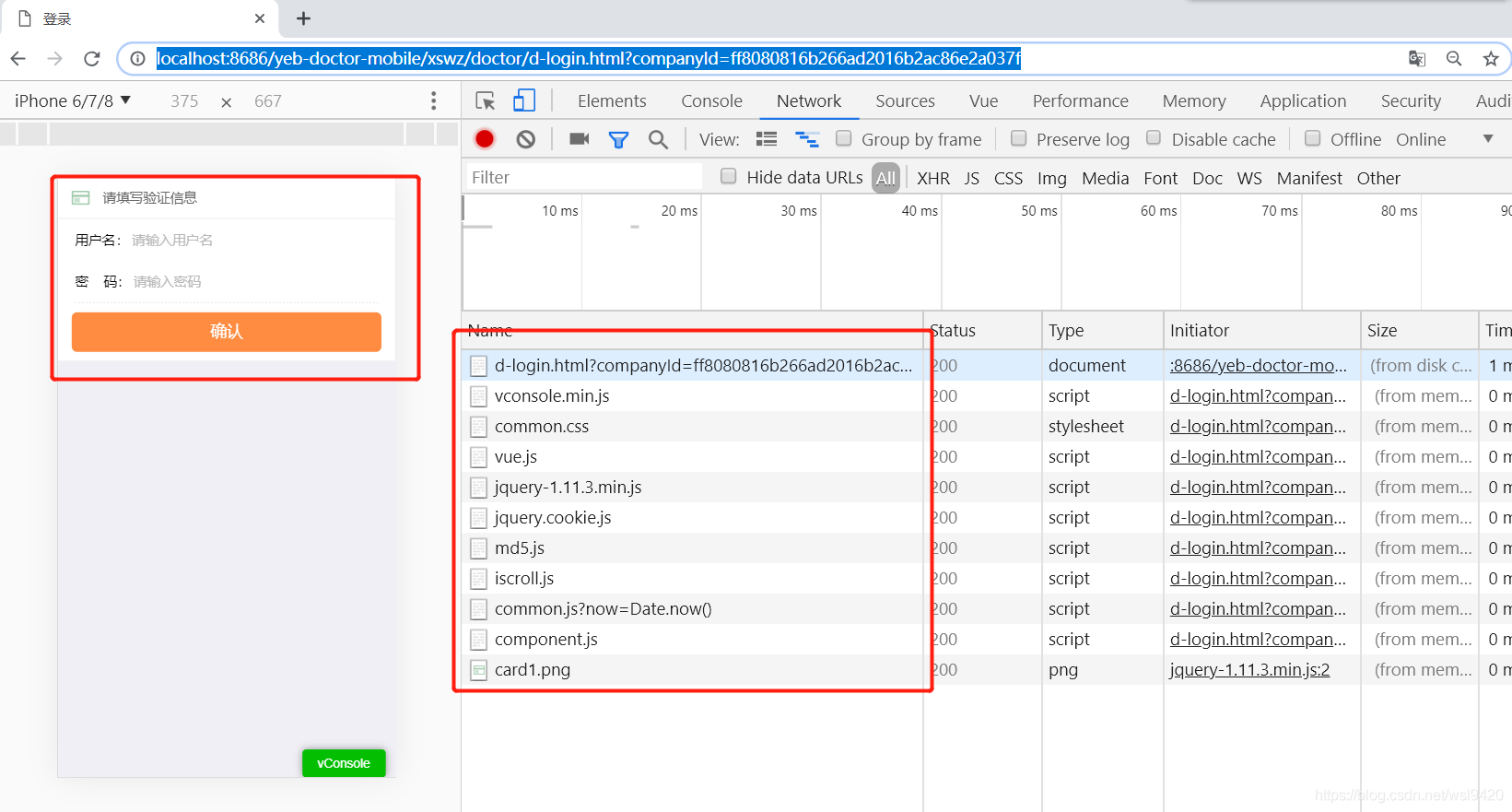
Task: Enable Group by frame checkbox
Action: tap(843, 138)
